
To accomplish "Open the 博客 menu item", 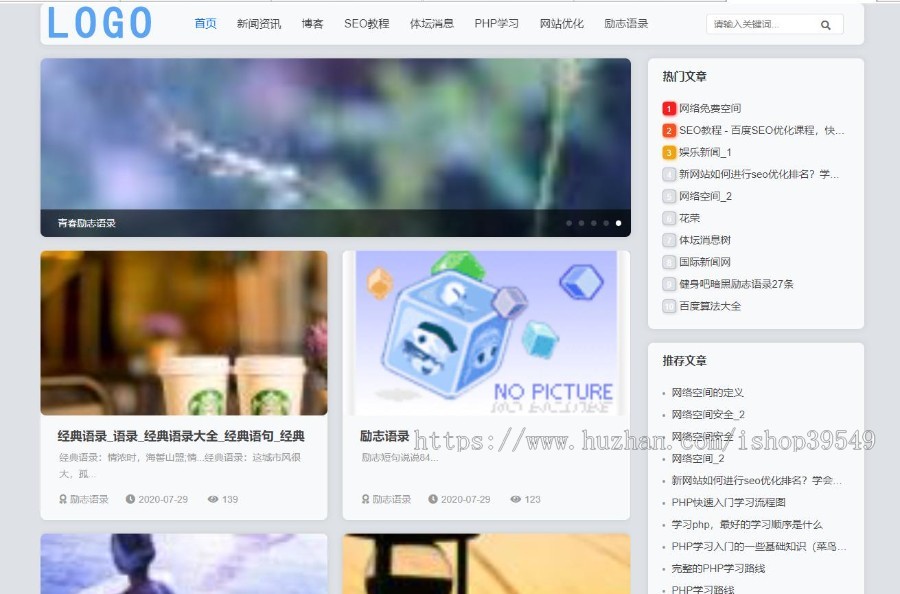I will pyautogui.click(x=312, y=24).
